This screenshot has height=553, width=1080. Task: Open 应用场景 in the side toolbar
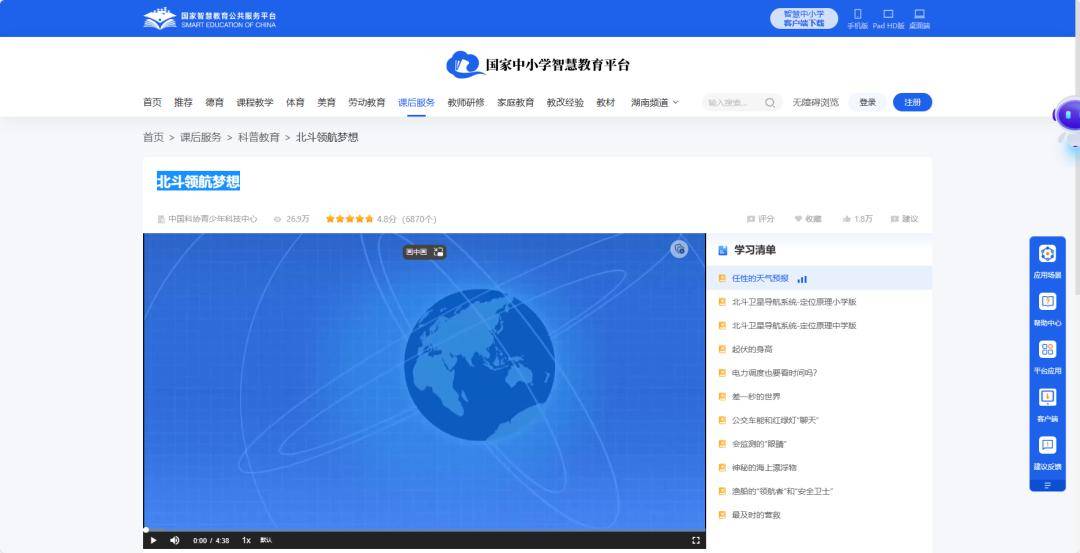(1047, 261)
